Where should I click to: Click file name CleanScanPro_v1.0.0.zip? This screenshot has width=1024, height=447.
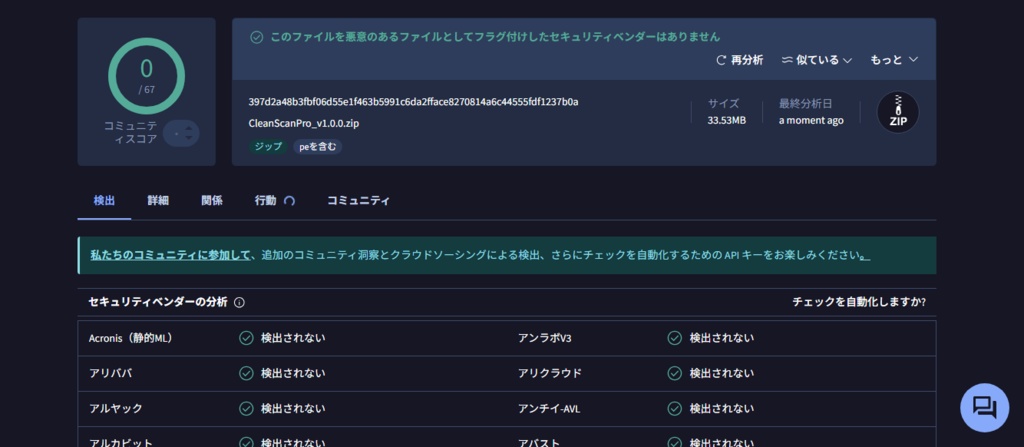pyautogui.click(x=304, y=124)
